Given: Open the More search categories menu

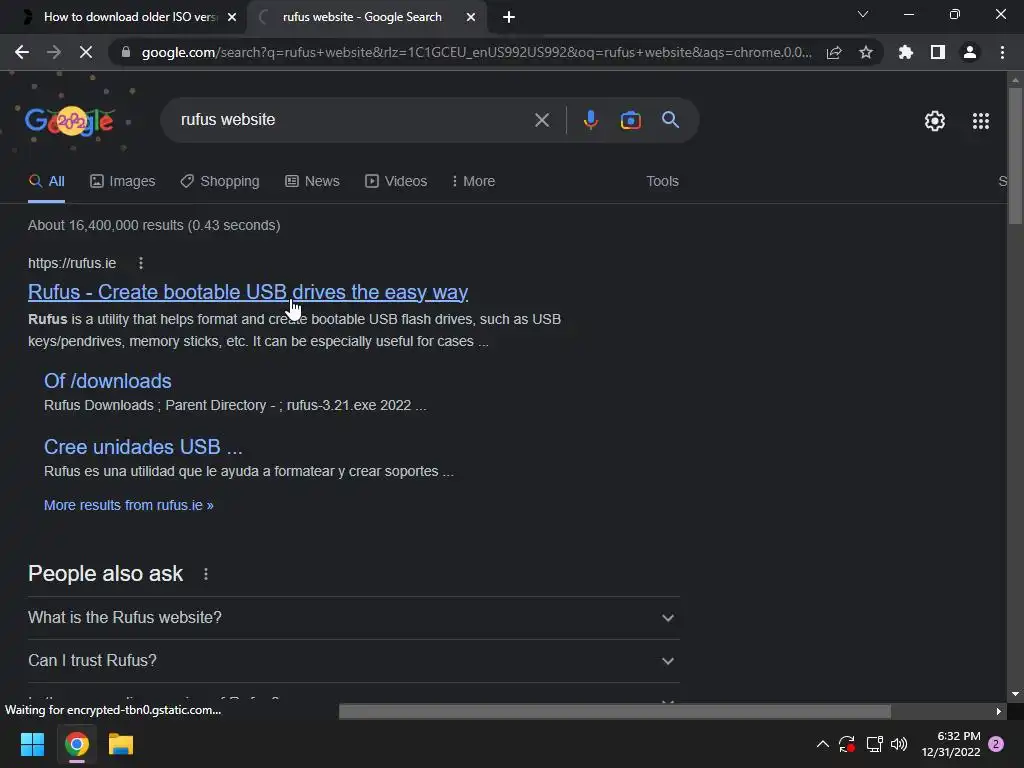Looking at the screenshot, I should 473,182.
